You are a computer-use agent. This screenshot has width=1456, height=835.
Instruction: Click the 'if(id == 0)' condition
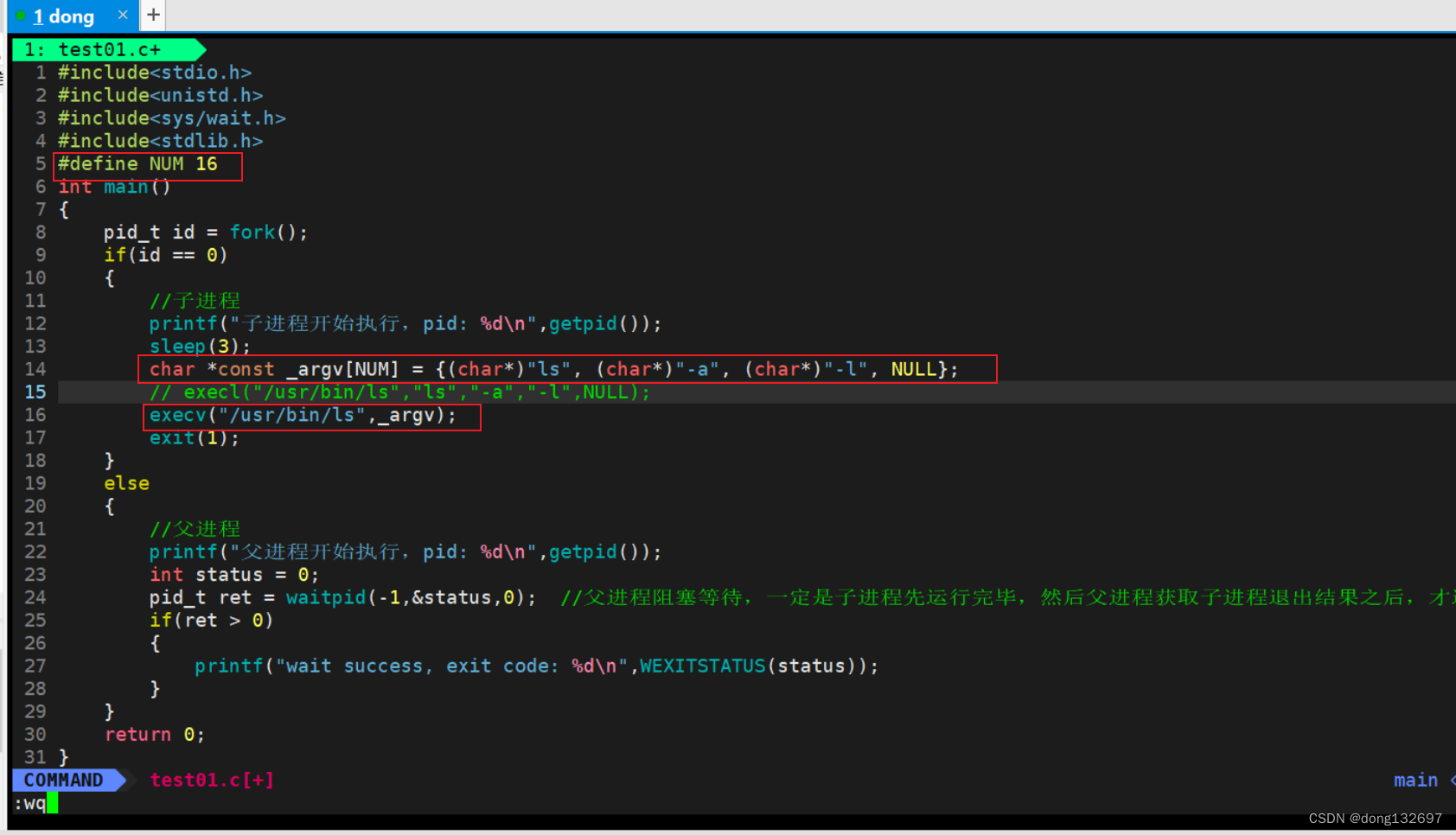click(165, 255)
